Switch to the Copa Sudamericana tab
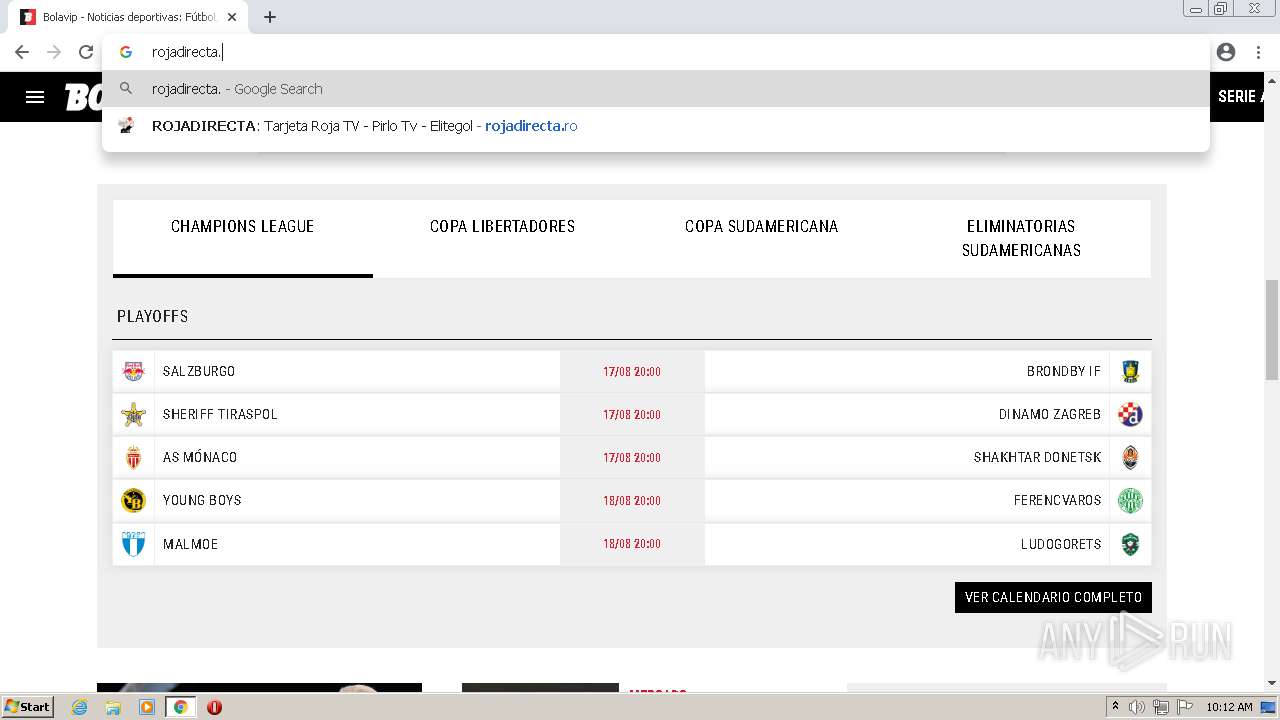The image size is (1280, 720). (762, 238)
